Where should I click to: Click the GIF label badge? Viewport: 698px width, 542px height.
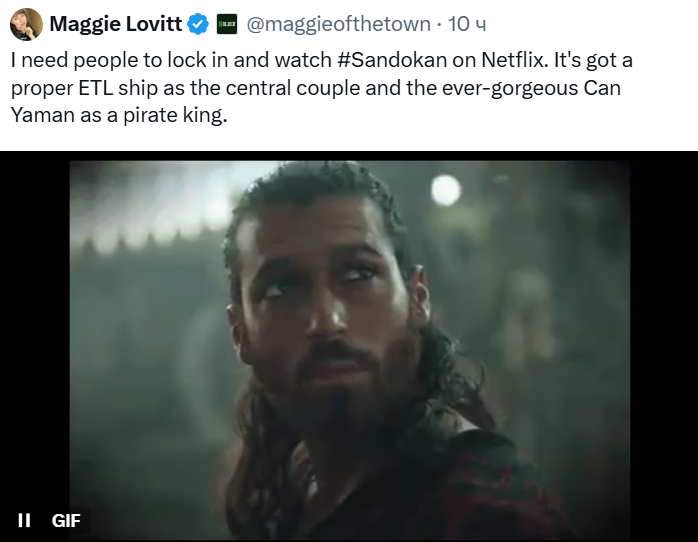66,520
